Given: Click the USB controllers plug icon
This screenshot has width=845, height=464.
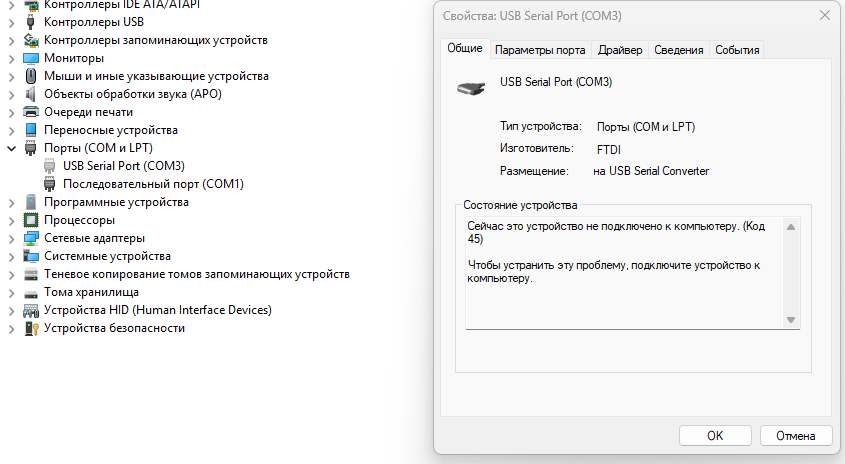Looking at the screenshot, I should (x=31, y=22).
